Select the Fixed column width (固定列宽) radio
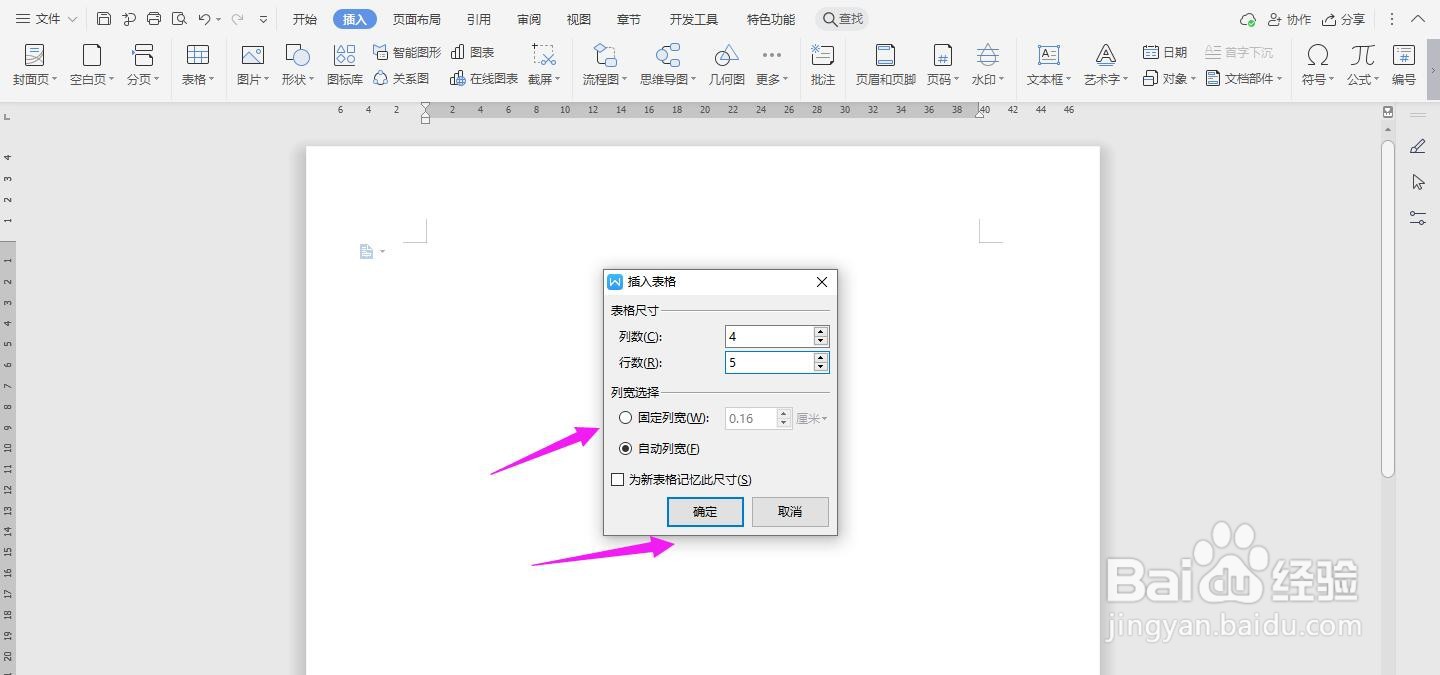The height and width of the screenshot is (675, 1440). pos(626,418)
